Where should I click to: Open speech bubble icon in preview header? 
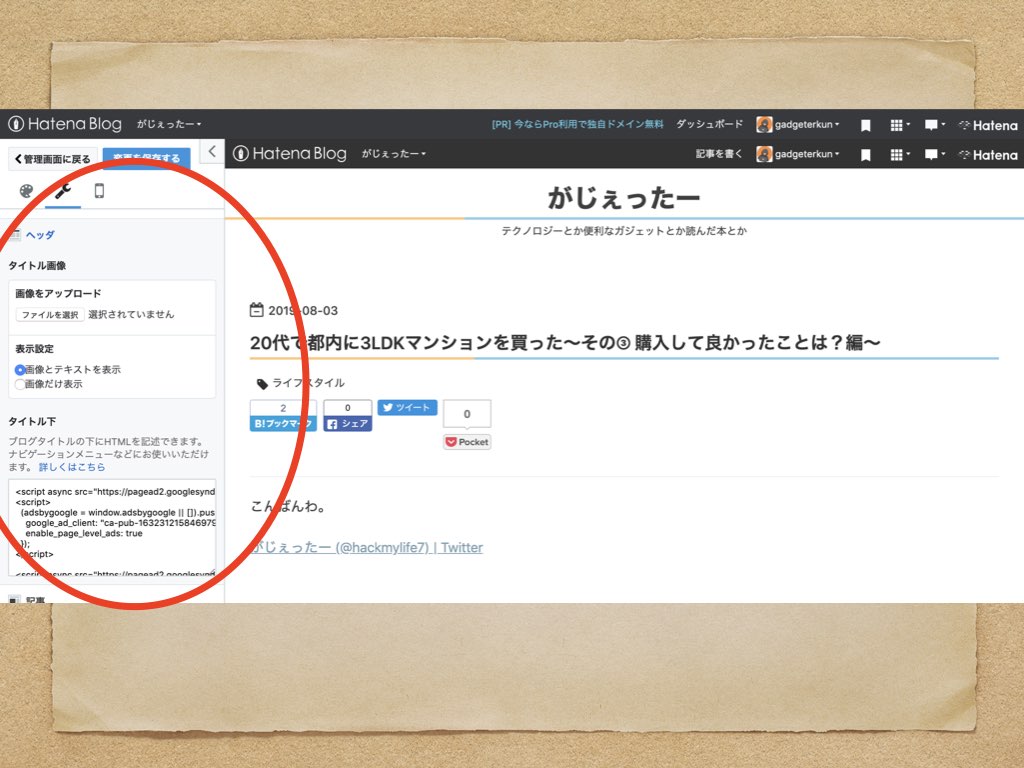pos(935,155)
